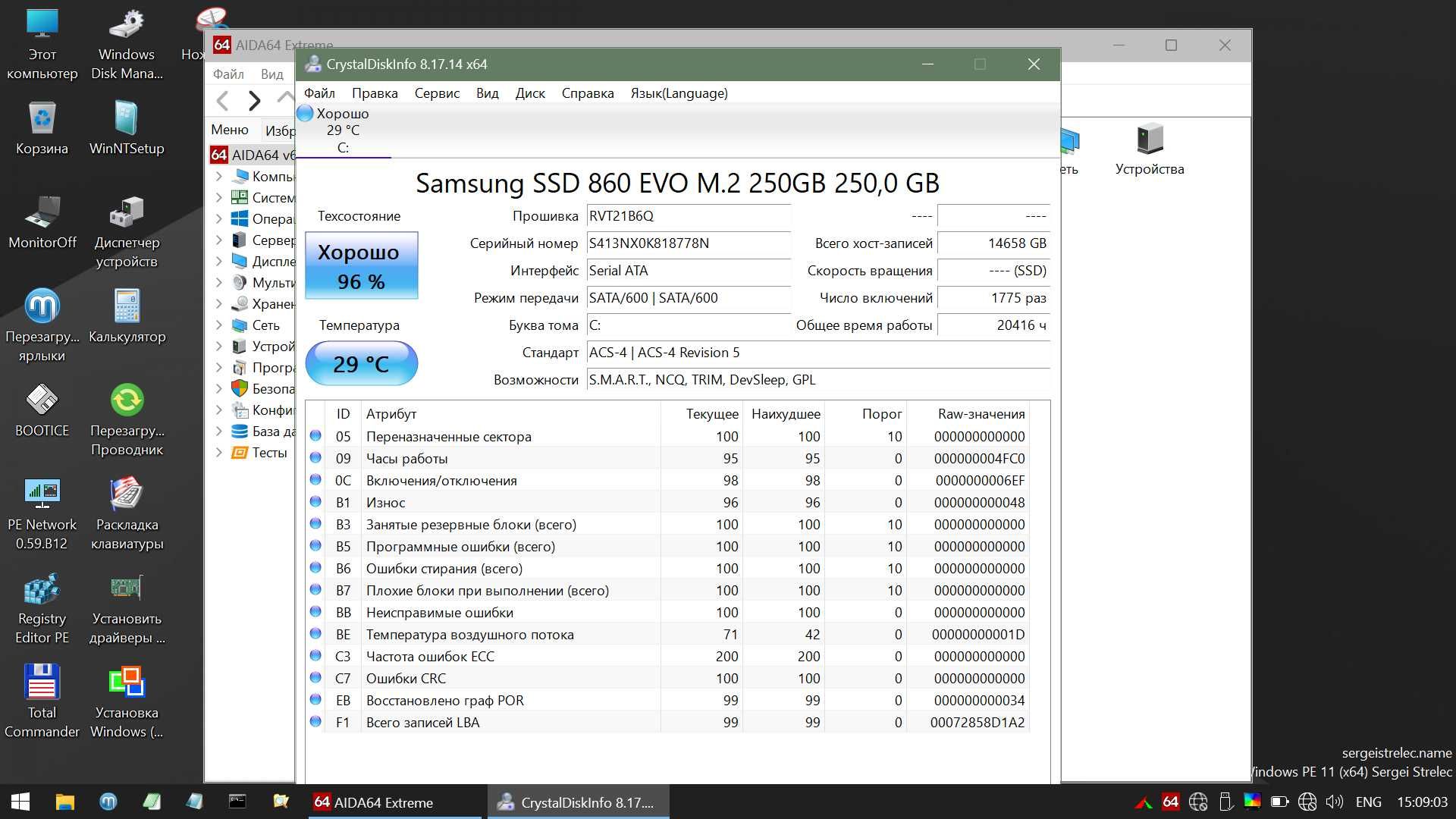Click the volume speaker tray icon
The image size is (1456, 819).
[x=1334, y=802]
